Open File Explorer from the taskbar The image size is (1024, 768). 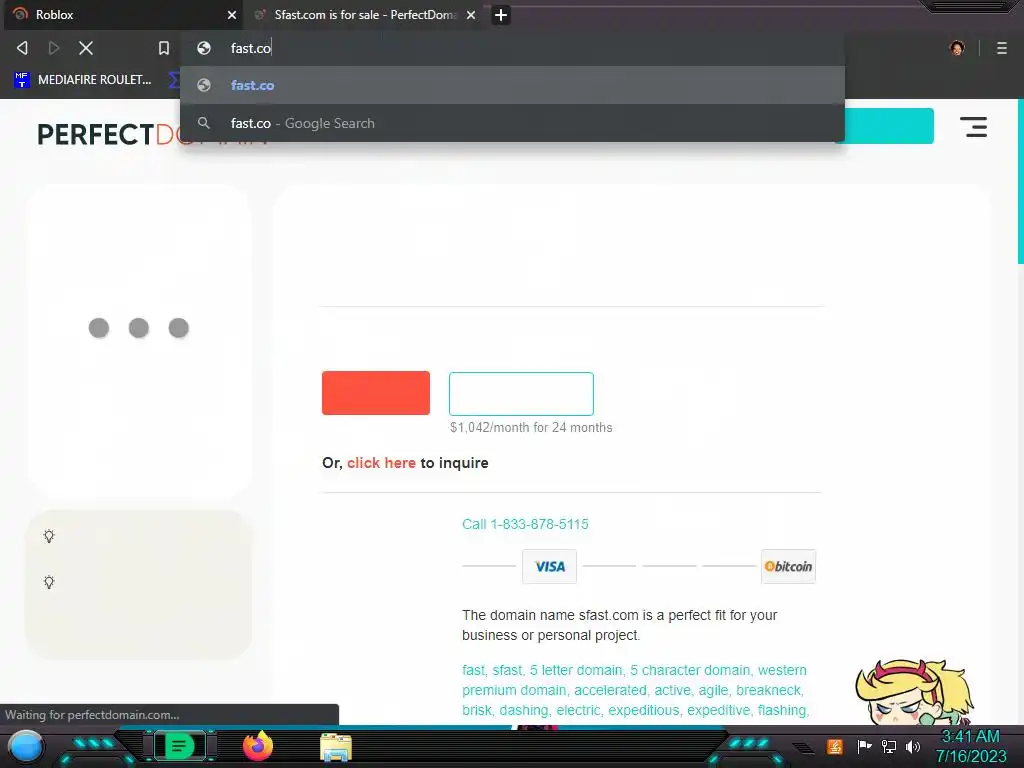click(x=336, y=747)
